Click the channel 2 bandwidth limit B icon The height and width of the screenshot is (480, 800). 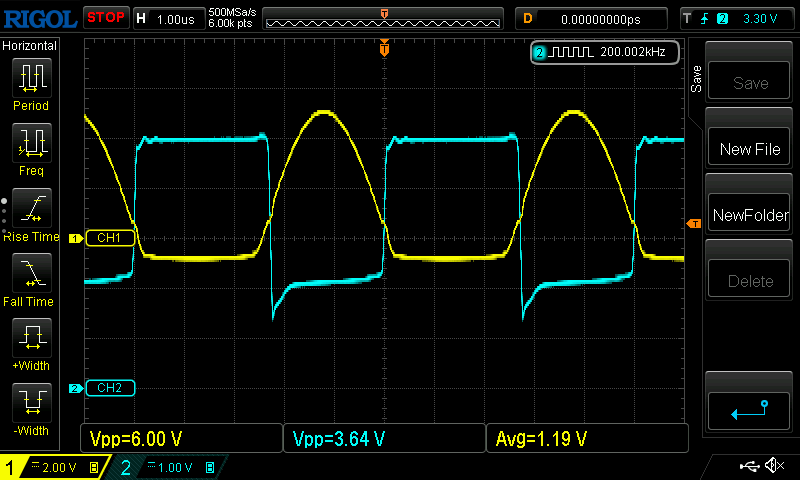pos(210,467)
